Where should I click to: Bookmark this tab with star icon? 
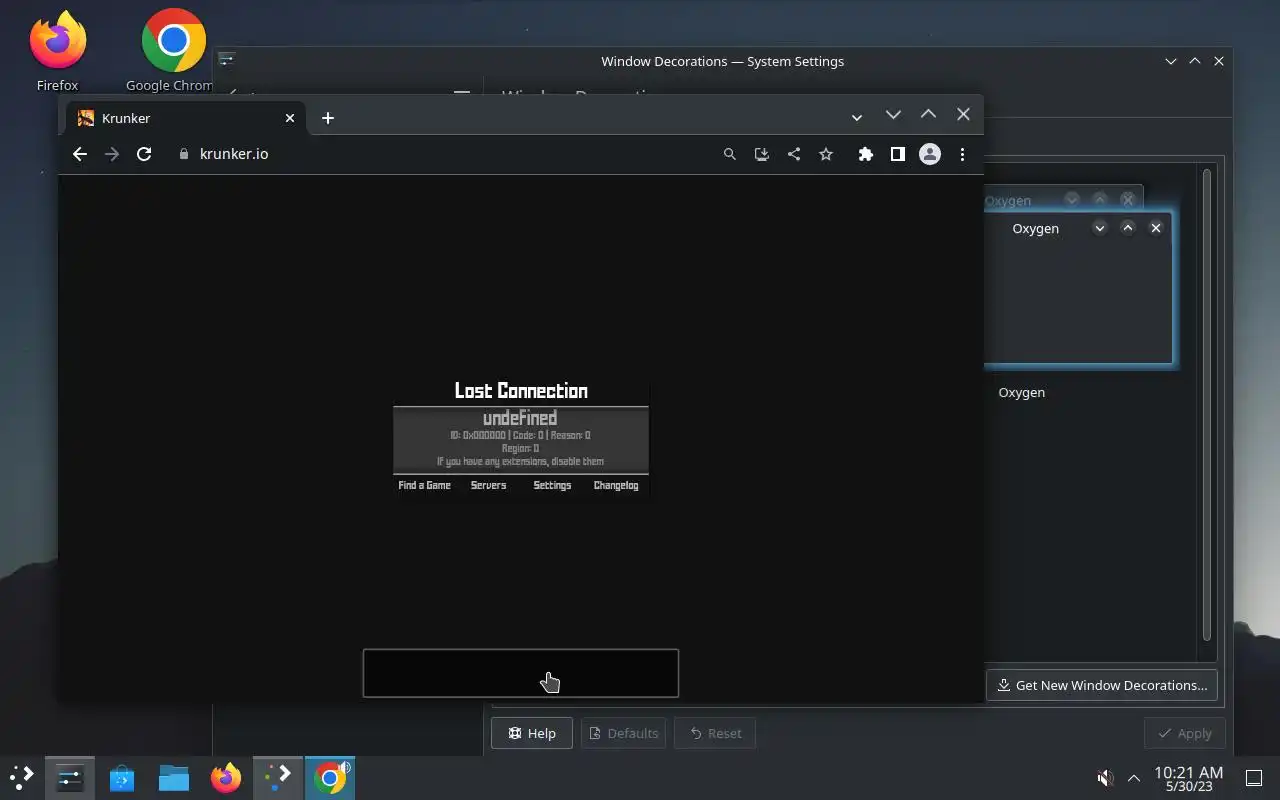click(x=826, y=154)
